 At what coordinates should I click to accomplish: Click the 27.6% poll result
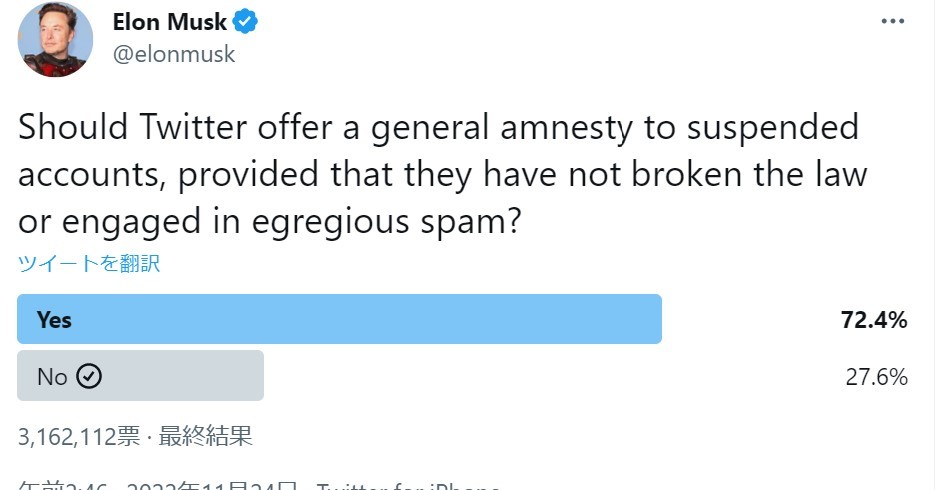click(876, 377)
